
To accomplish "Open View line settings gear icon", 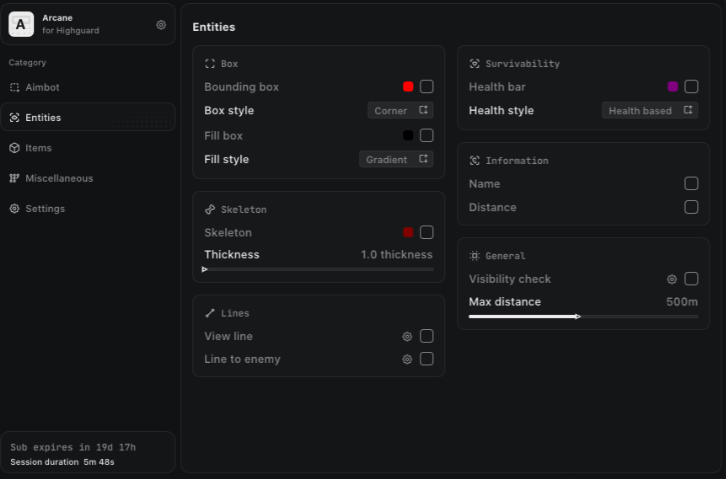I will 407,337.
